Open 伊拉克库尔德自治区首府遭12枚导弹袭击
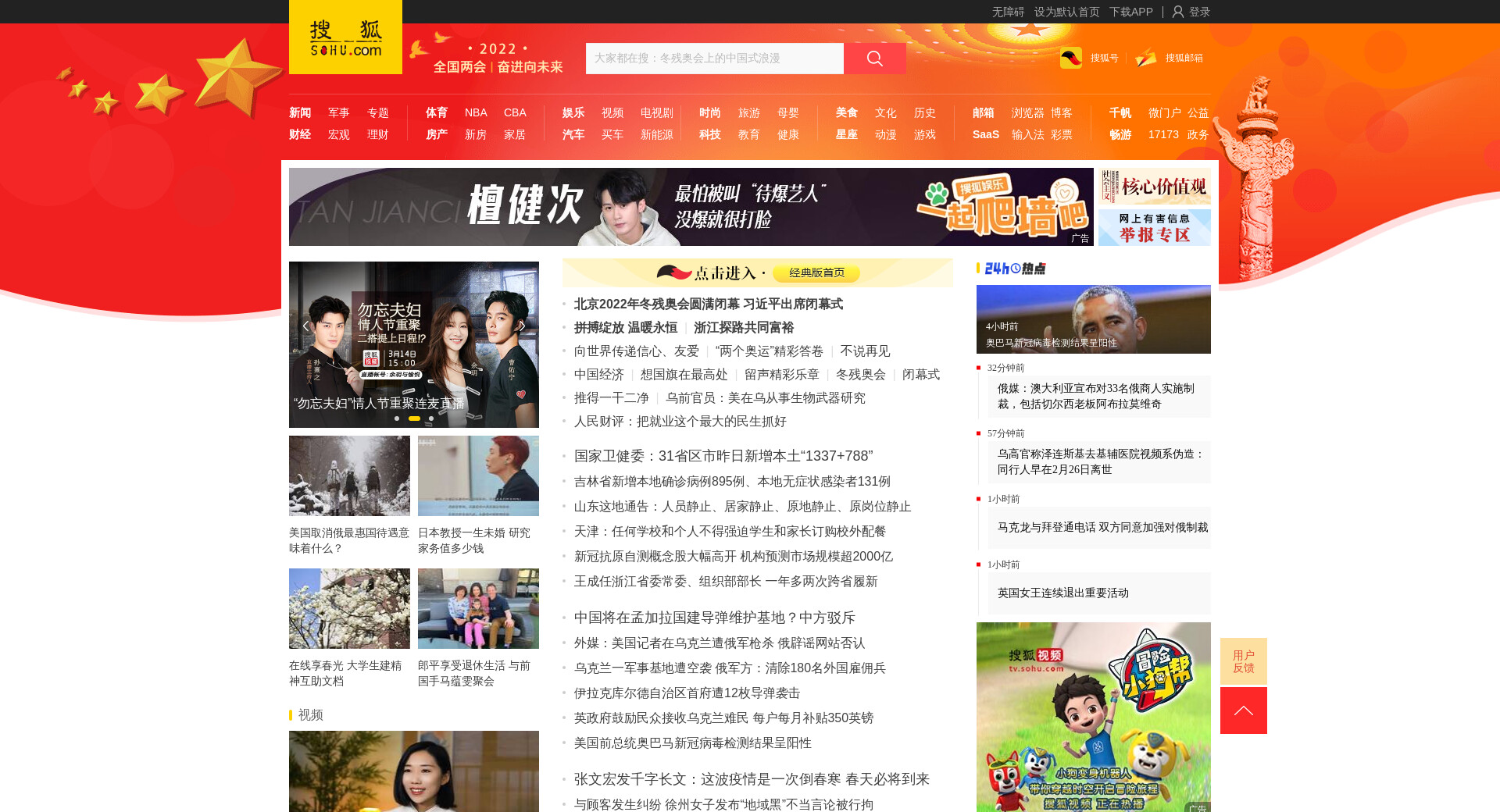This screenshot has height=812, width=1500. click(x=687, y=693)
